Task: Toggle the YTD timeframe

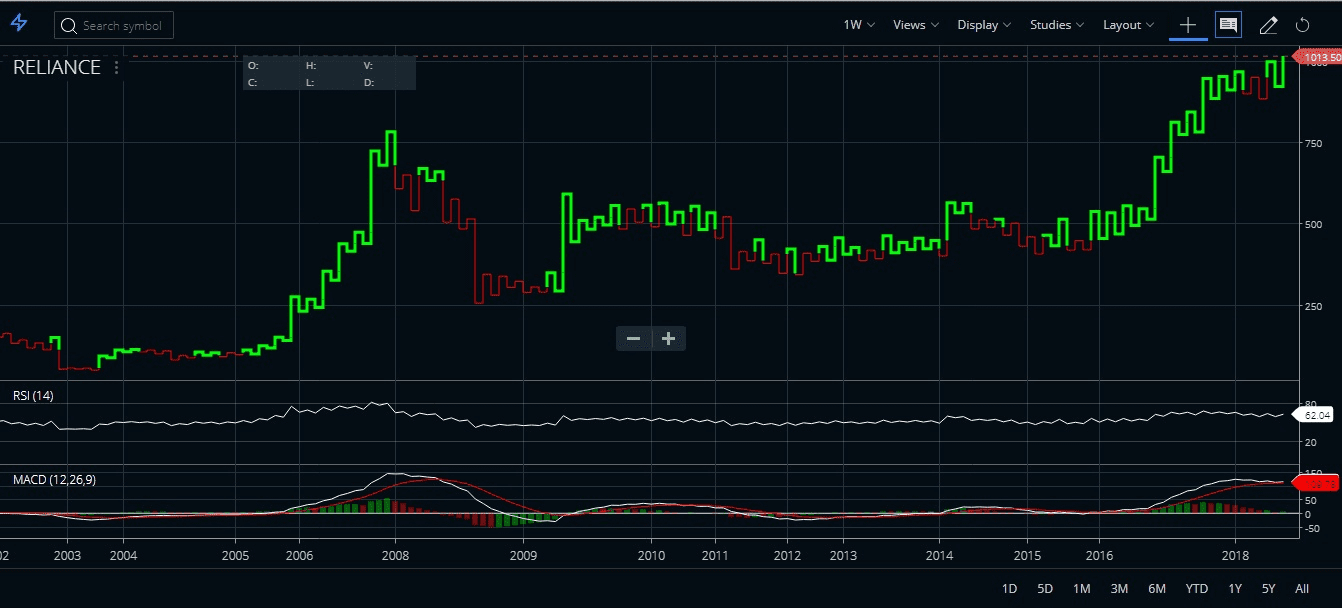Action: pyautogui.click(x=1196, y=589)
